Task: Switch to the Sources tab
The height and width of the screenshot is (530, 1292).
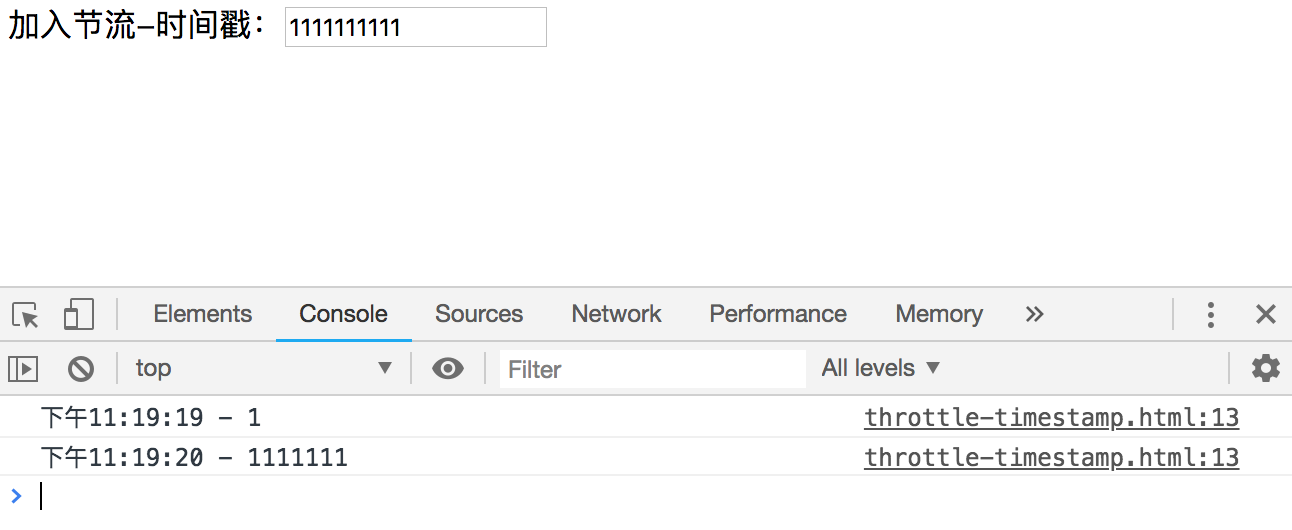Action: (479, 314)
